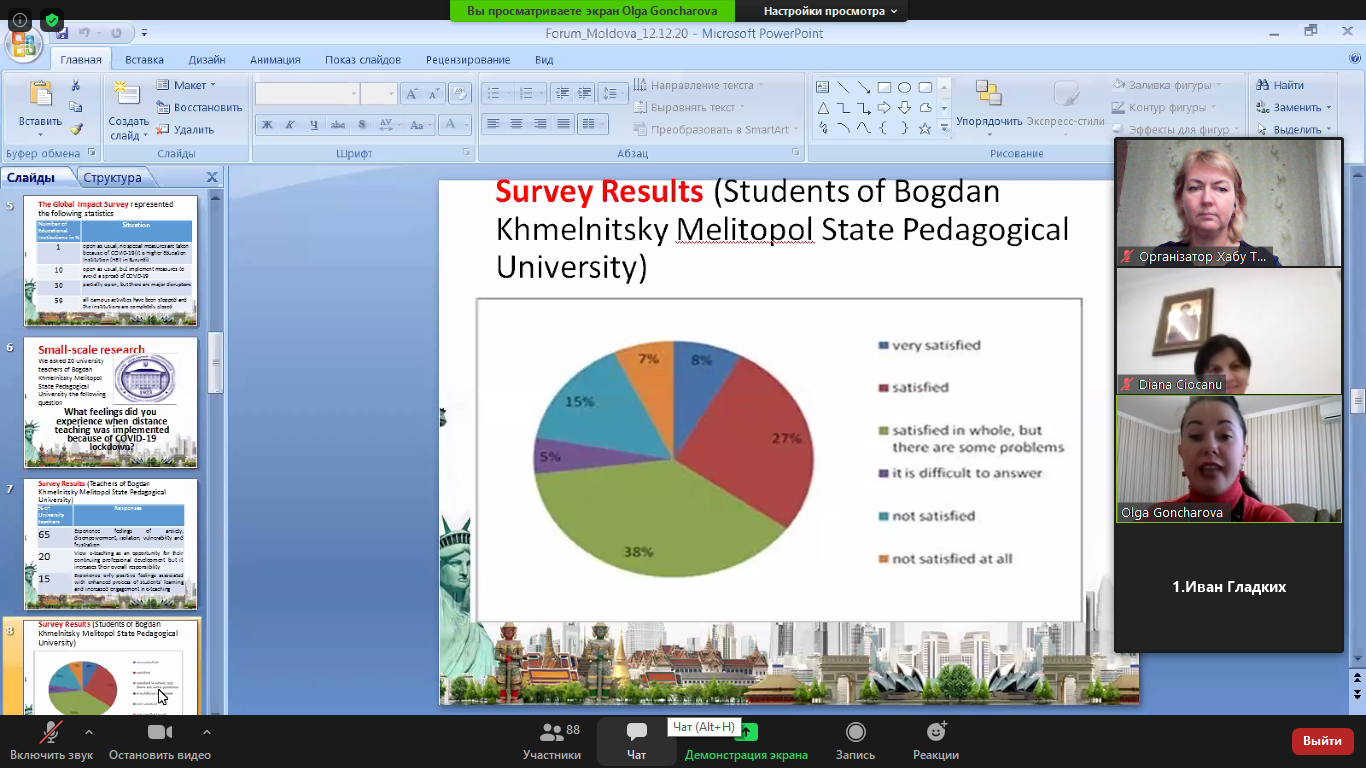Viewport: 1366px width, 768px height.
Task: Expand the Настройки просмотра dropdown
Action: tap(830, 11)
